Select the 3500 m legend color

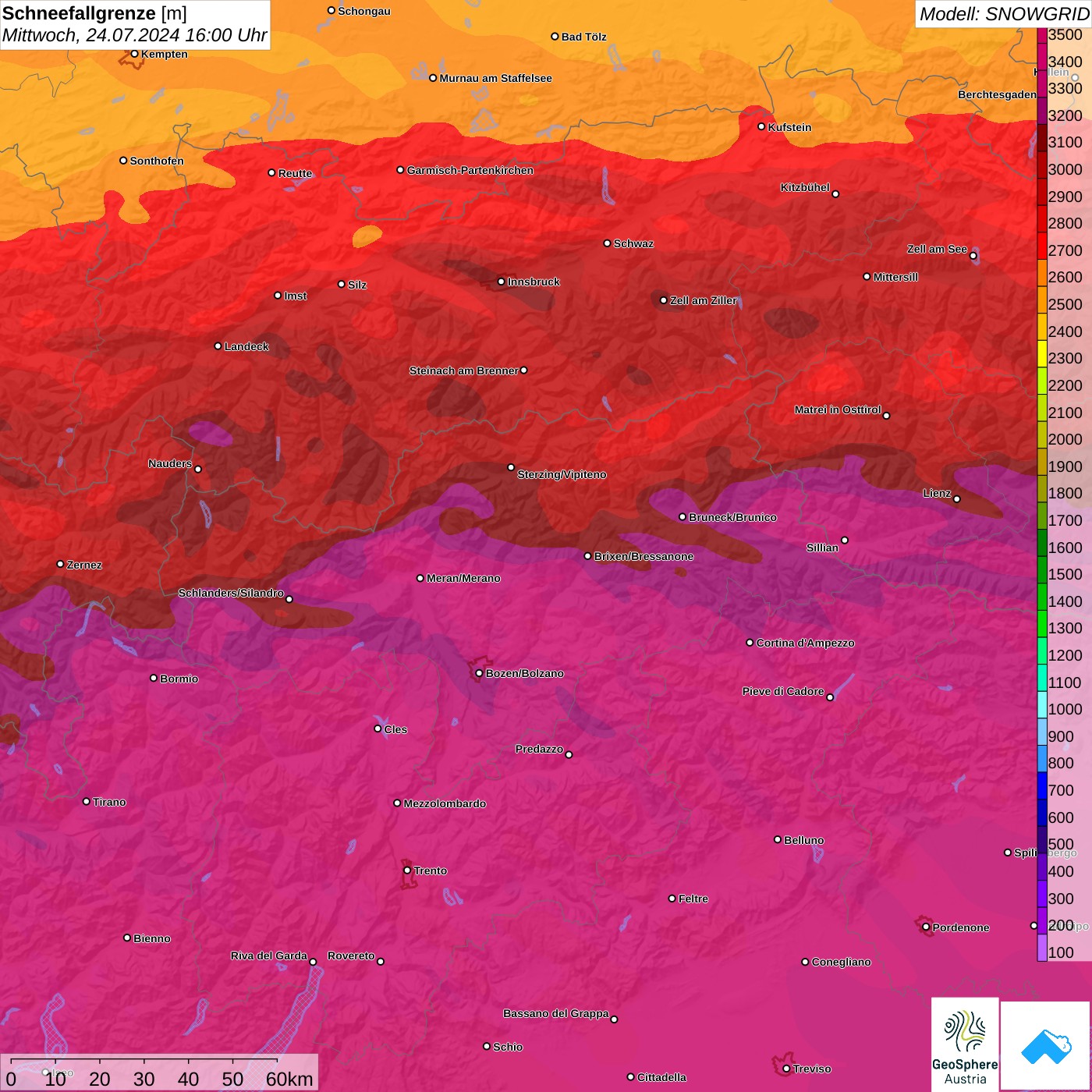coord(1042,34)
